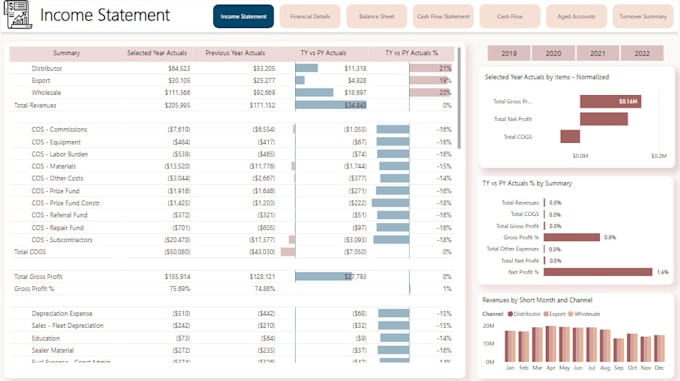Click the Depreciation Expense row
680x381 pixels.
(x=232, y=314)
